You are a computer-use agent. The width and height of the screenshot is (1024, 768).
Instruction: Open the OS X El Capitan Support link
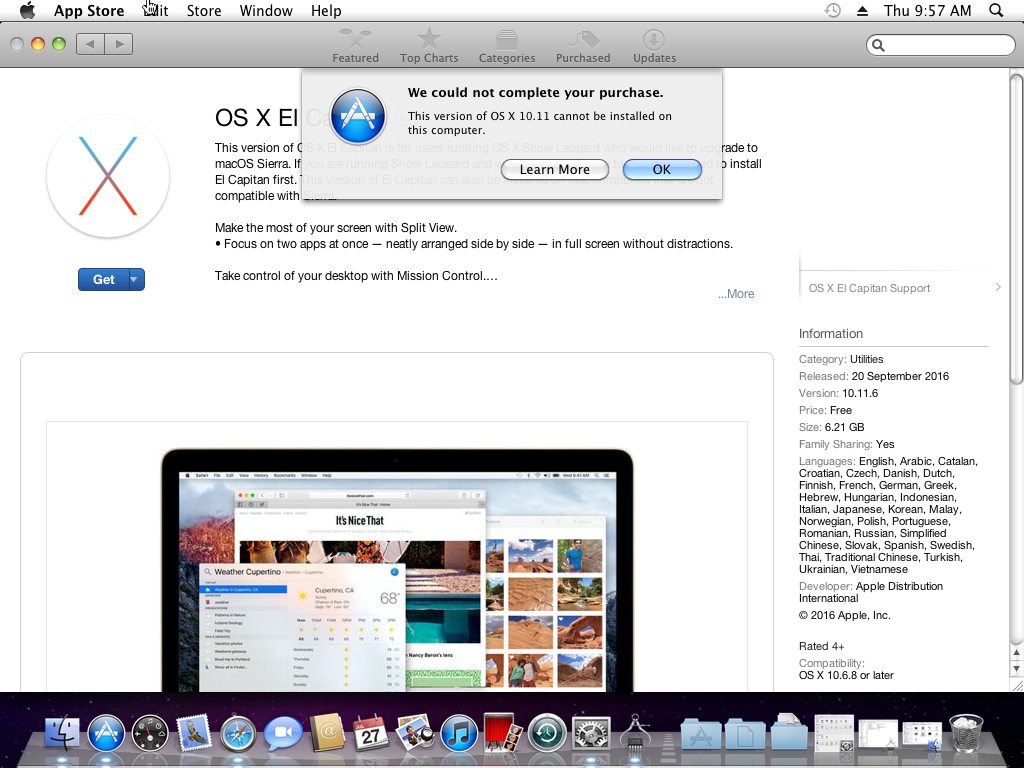[869, 288]
